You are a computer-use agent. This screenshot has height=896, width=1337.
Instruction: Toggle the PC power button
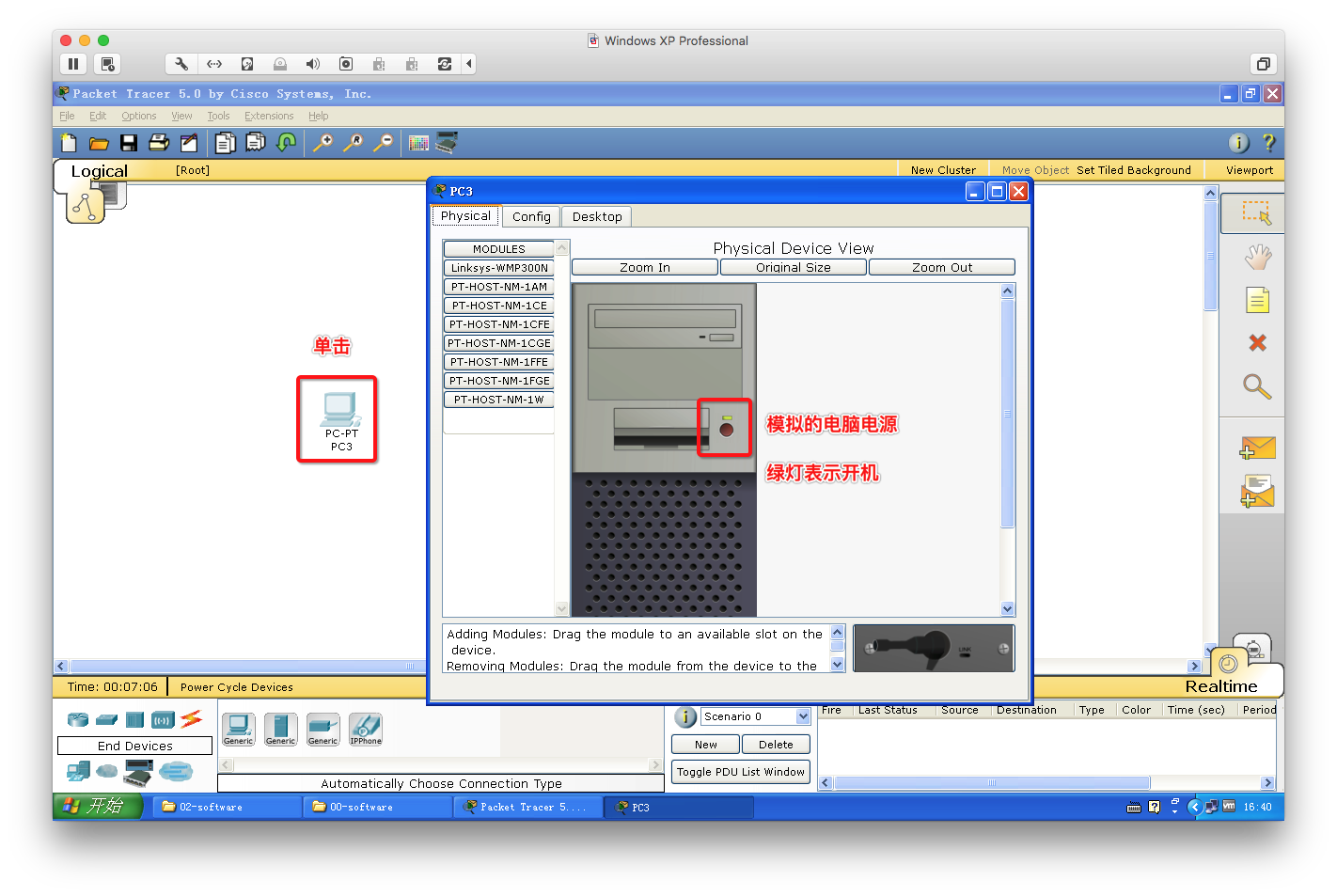(726, 429)
